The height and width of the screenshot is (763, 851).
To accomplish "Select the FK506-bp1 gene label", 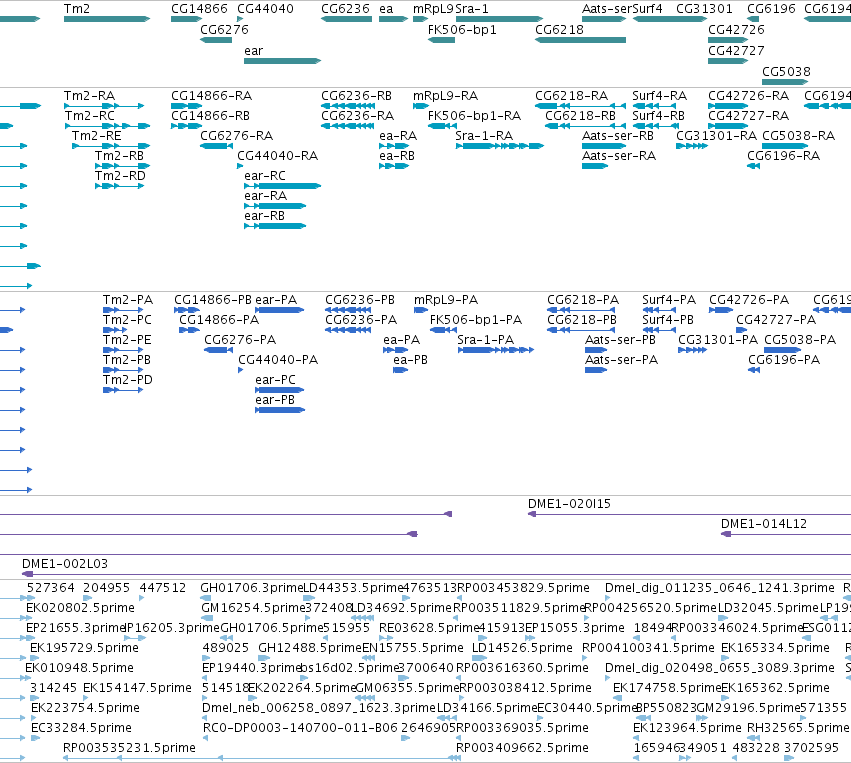I will (462, 29).
